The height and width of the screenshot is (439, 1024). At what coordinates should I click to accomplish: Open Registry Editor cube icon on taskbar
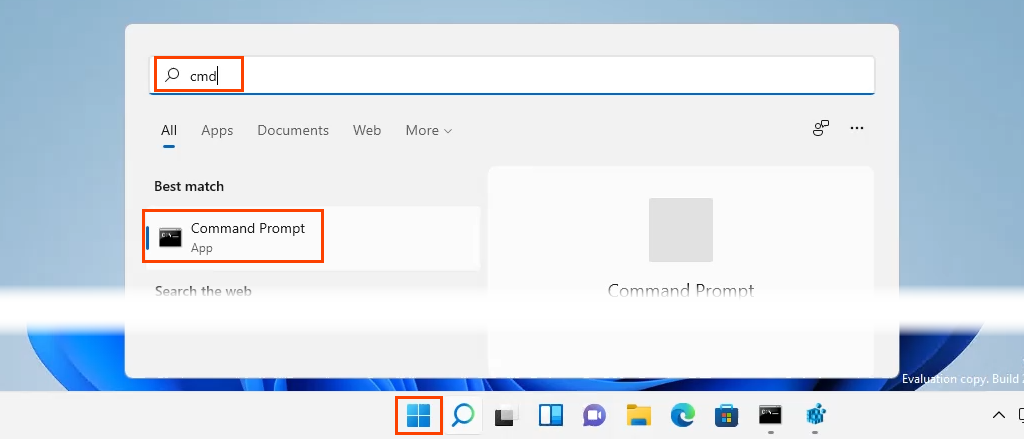click(814, 415)
